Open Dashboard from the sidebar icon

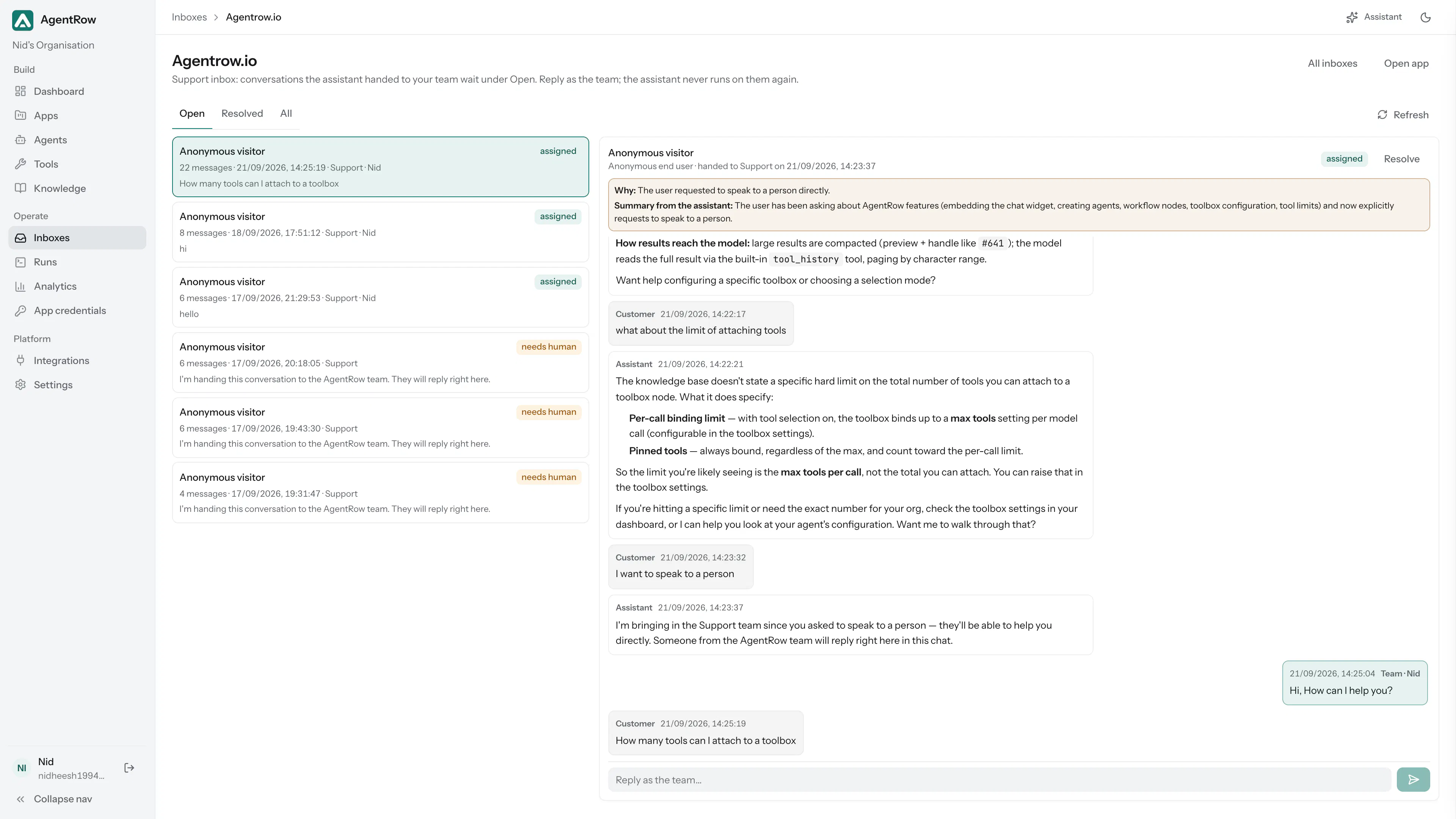point(20,91)
